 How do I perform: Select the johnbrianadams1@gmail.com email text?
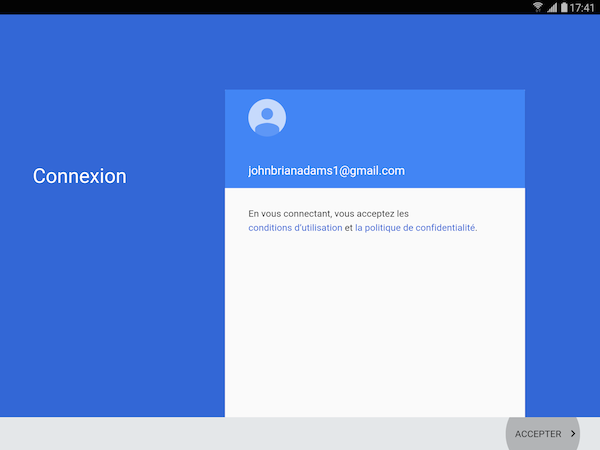326,171
